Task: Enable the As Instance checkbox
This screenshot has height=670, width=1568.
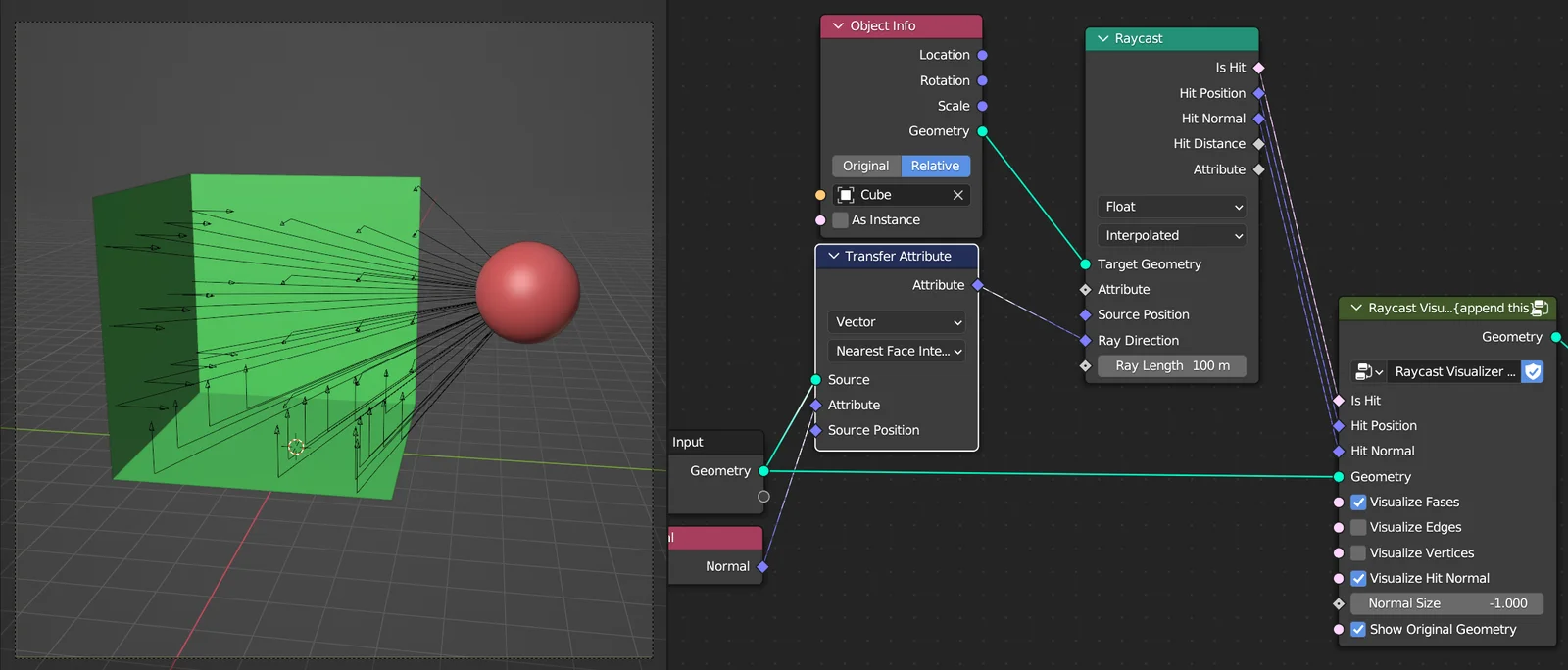Action: click(x=840, y=220)
